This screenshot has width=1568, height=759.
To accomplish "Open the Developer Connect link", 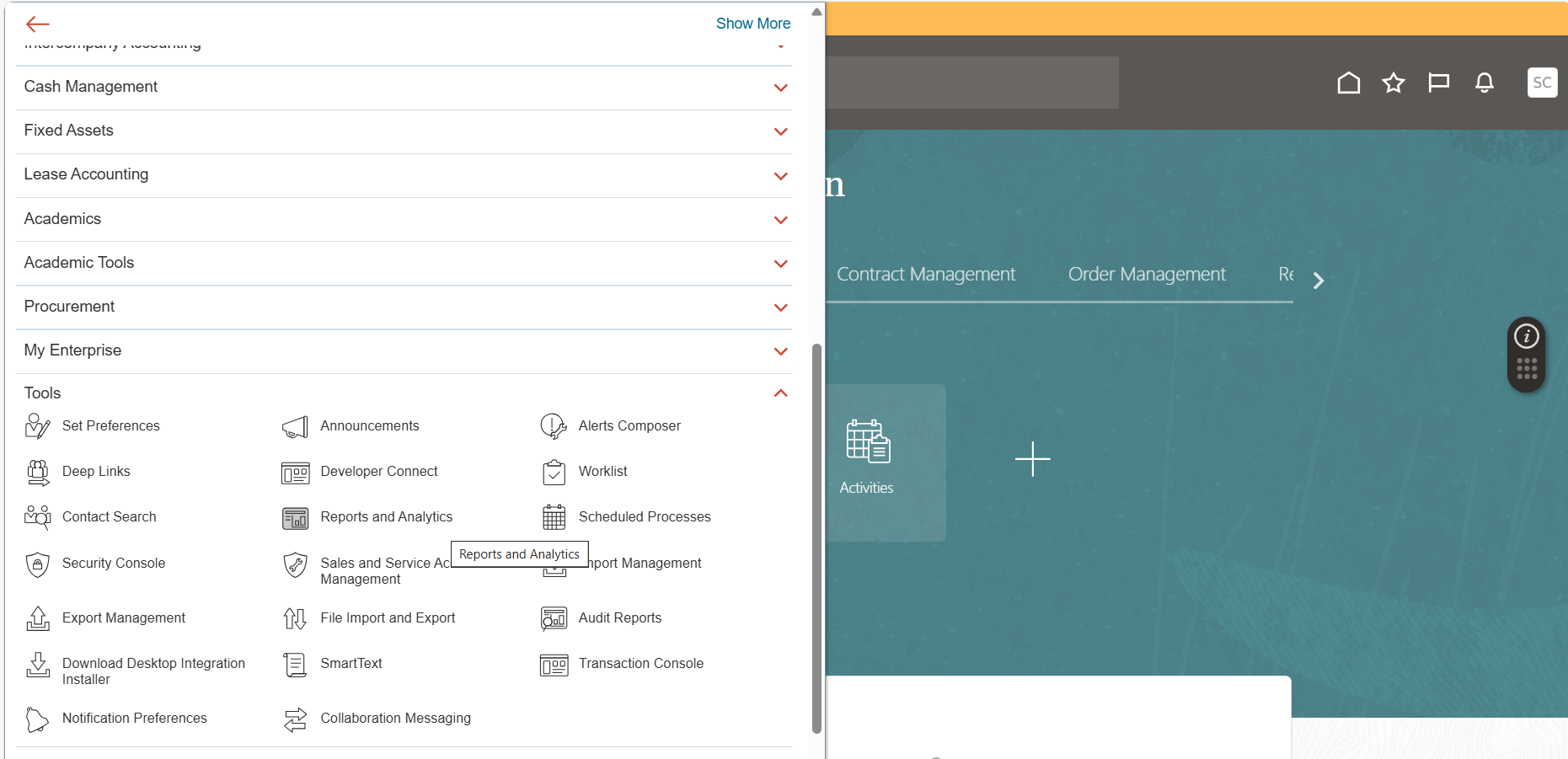I will [x=379, y=472].
